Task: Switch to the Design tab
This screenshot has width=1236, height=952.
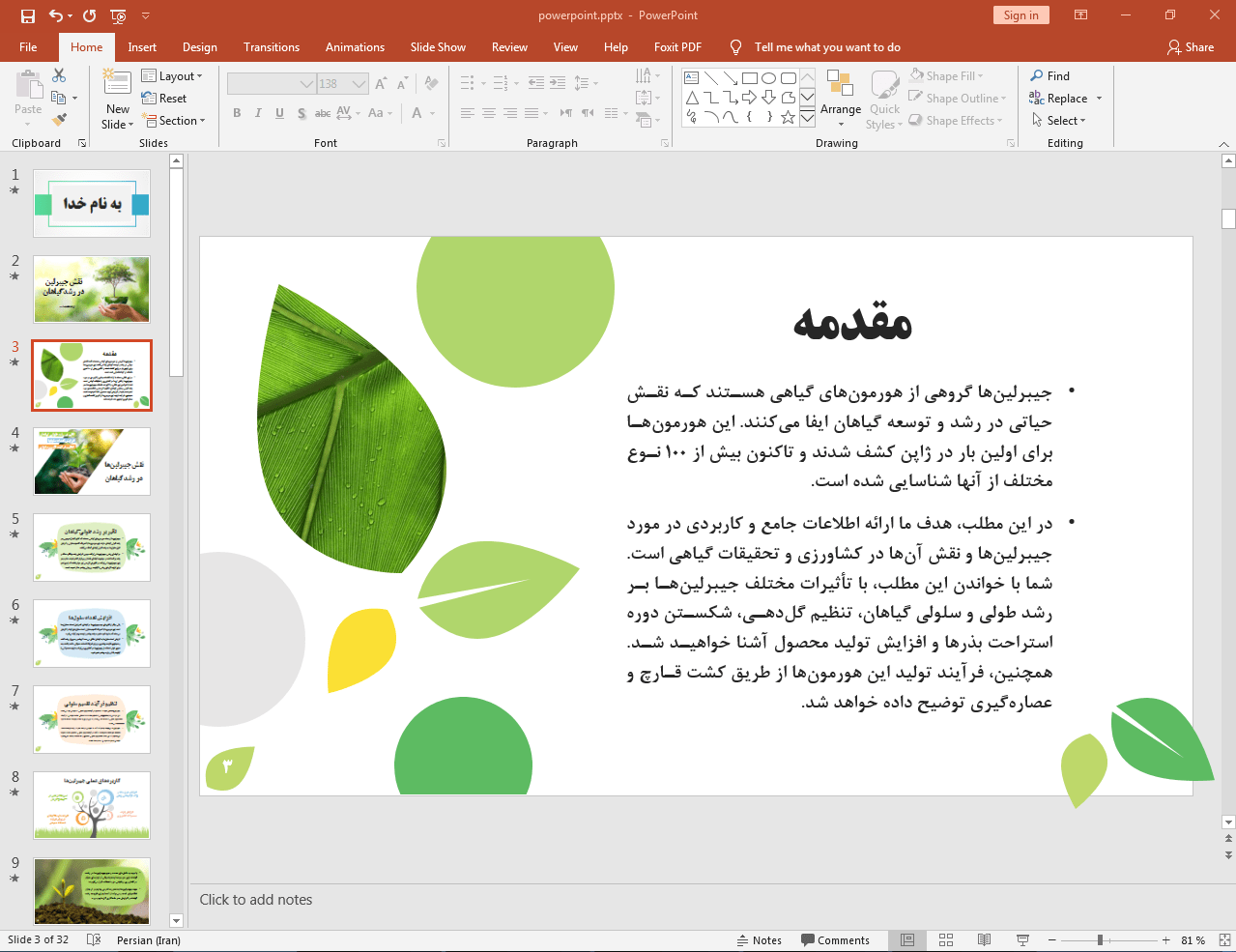Action: pos(200,47)
